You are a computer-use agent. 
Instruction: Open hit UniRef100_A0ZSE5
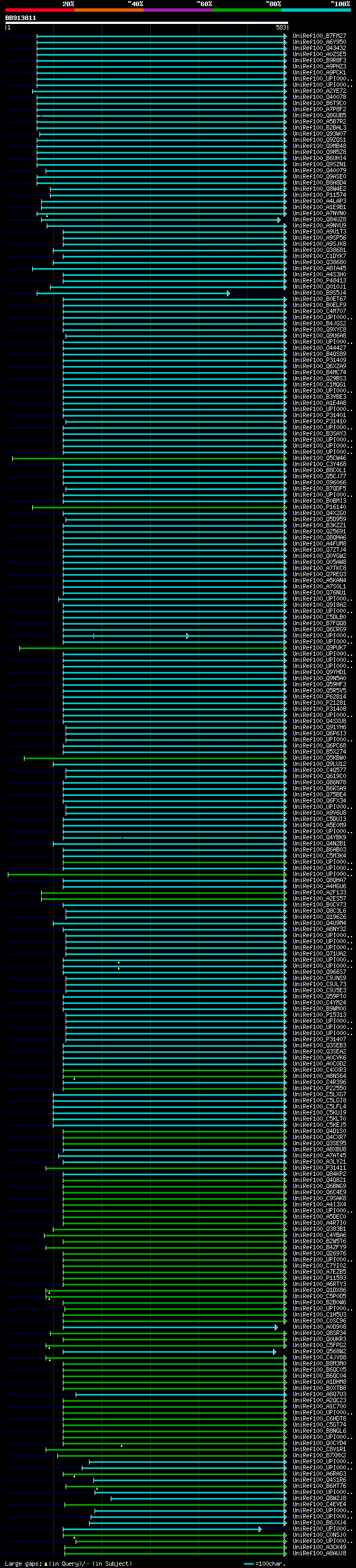(x=319, y=55)
